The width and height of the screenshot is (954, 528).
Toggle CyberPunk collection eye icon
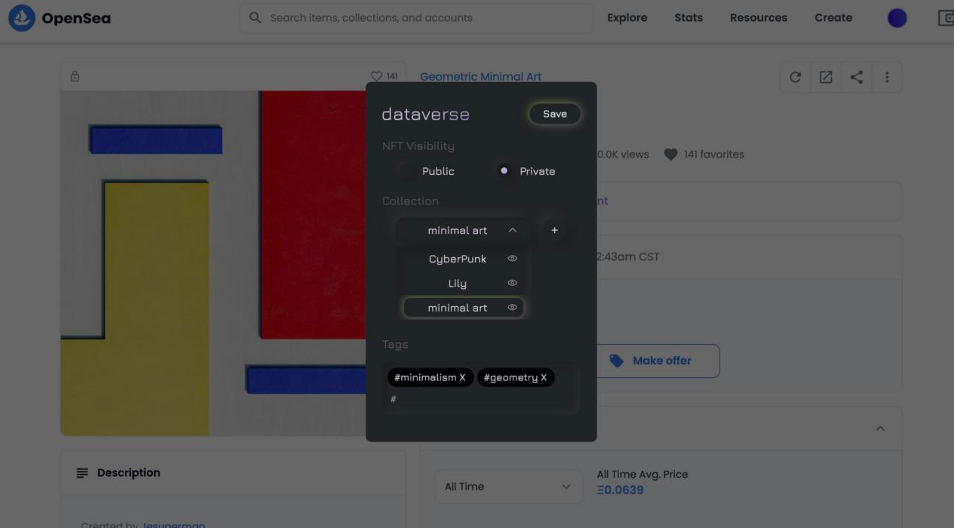pos(512,259)
